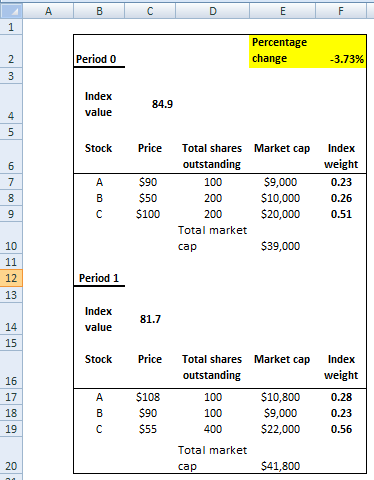Select column A header
Screen dimensions: 374x480
click(48, 11)
